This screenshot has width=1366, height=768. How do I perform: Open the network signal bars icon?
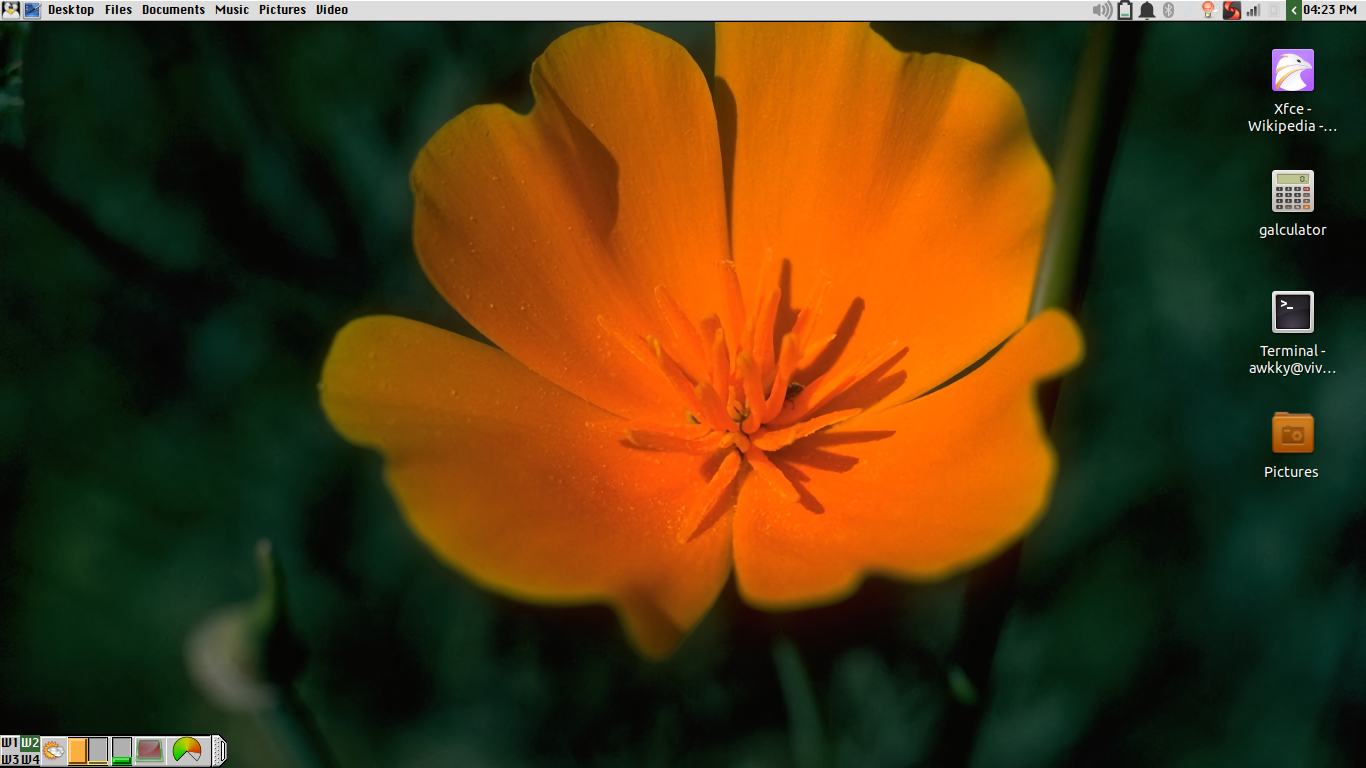coord(1253,10)
